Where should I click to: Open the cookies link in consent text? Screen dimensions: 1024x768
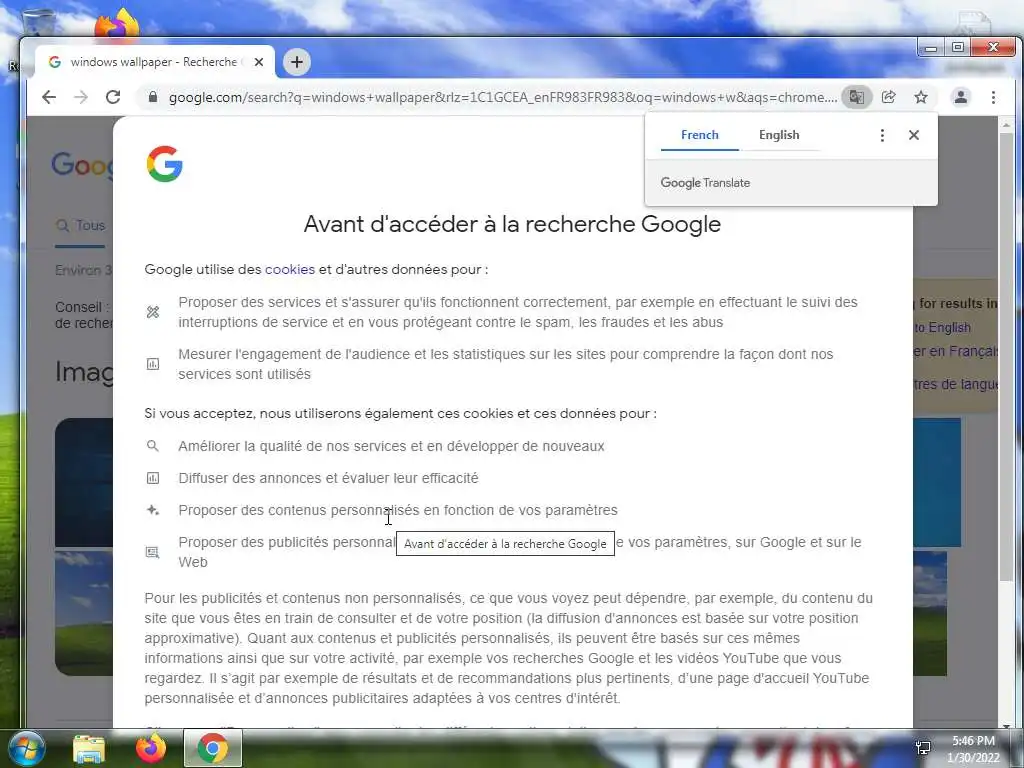pos(290,269)
